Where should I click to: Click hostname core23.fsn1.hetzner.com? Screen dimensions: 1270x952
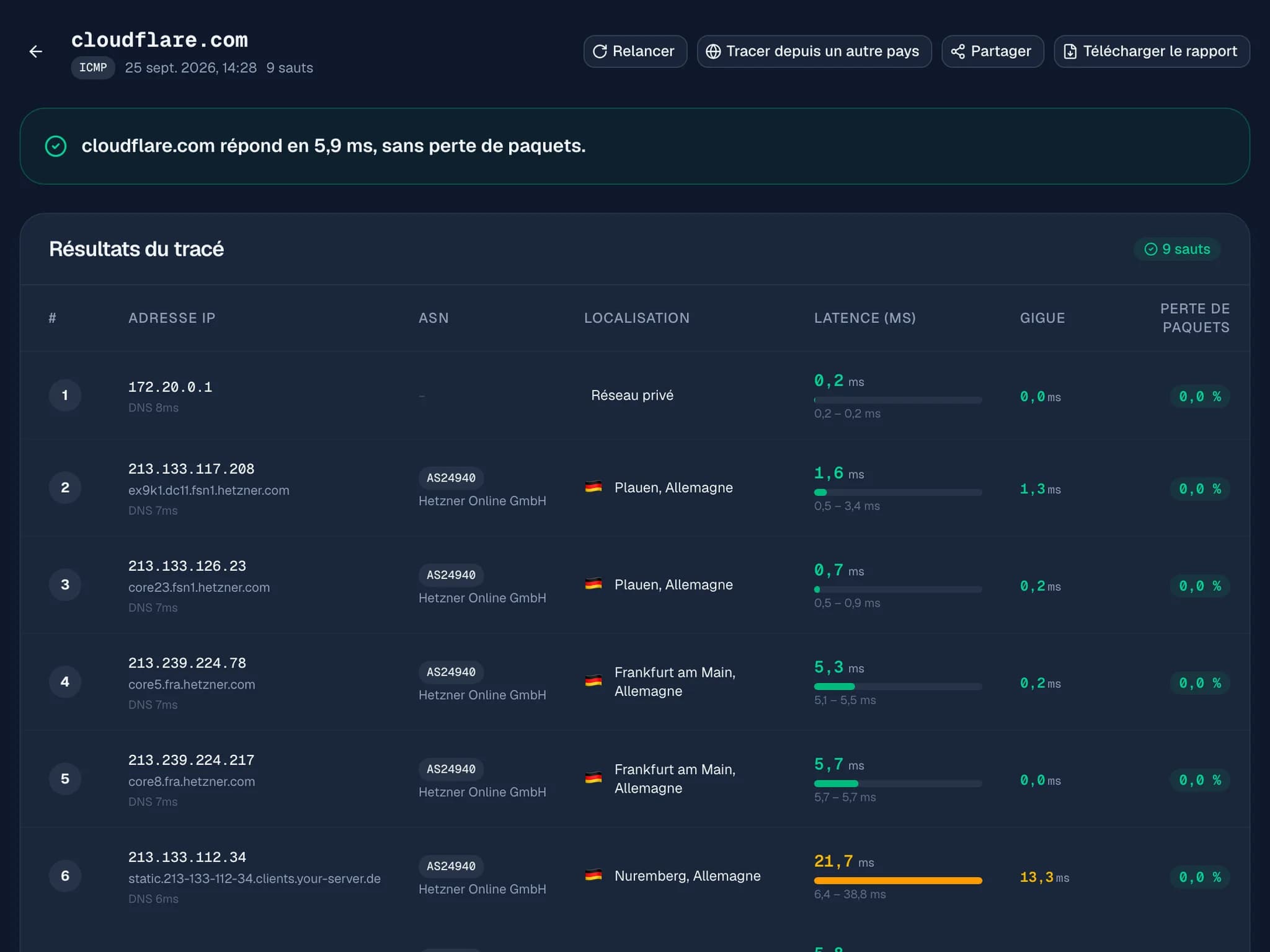199,588
